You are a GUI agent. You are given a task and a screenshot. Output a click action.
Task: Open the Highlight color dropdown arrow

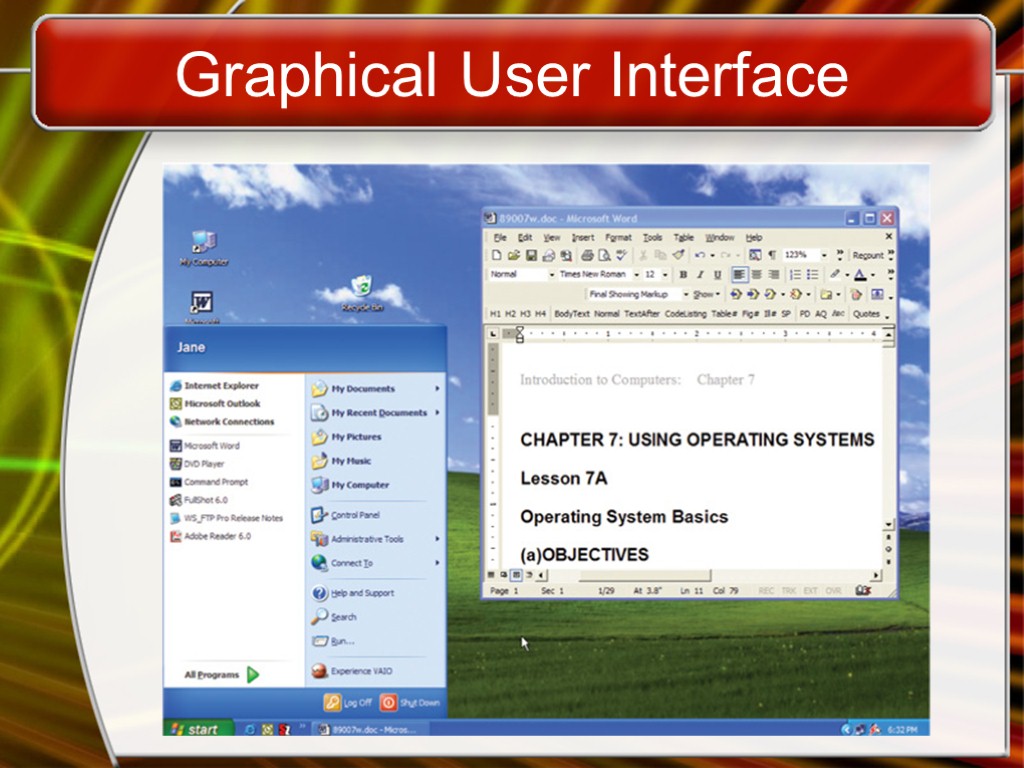(847, 275)
